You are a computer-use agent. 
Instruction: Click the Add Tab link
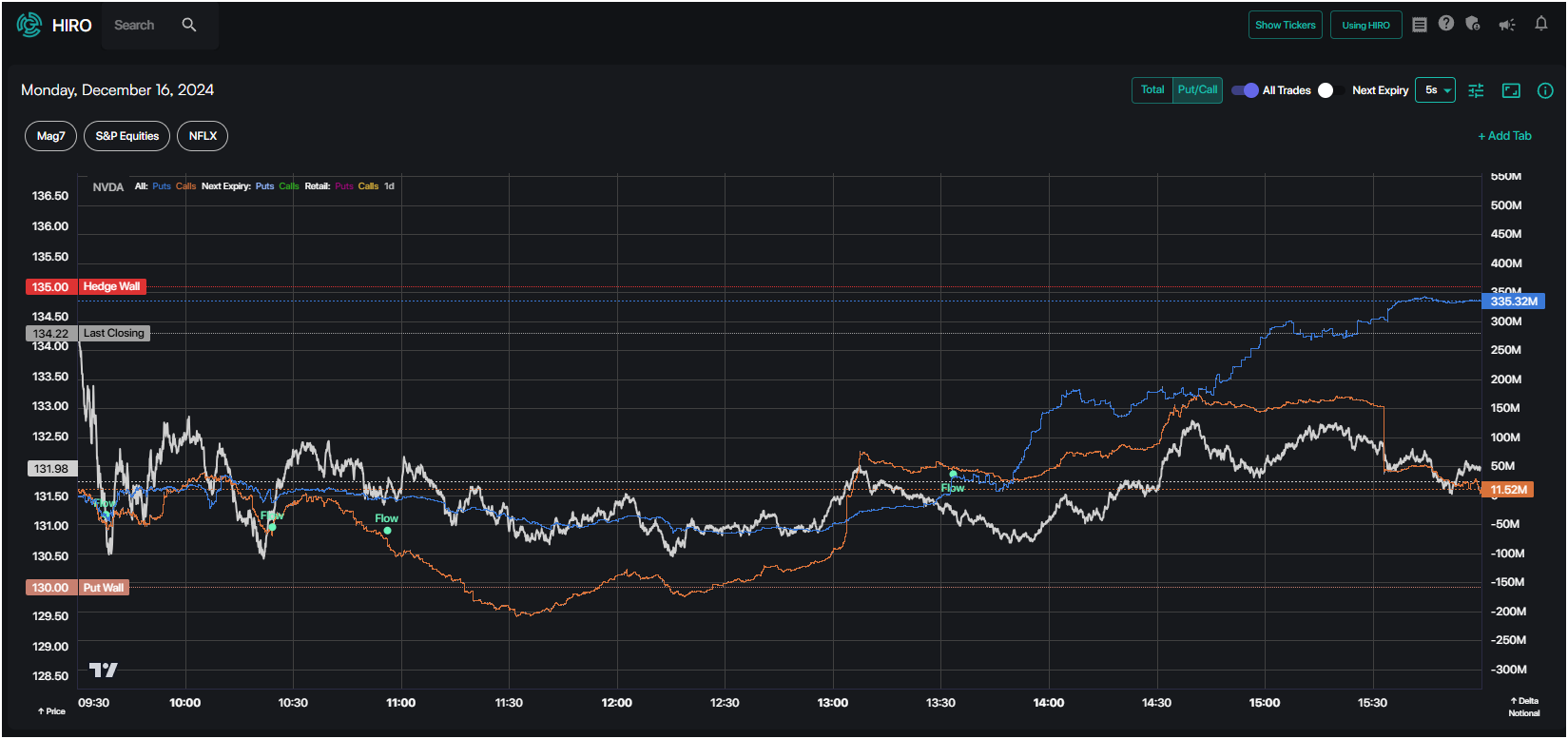(1505, 136)
